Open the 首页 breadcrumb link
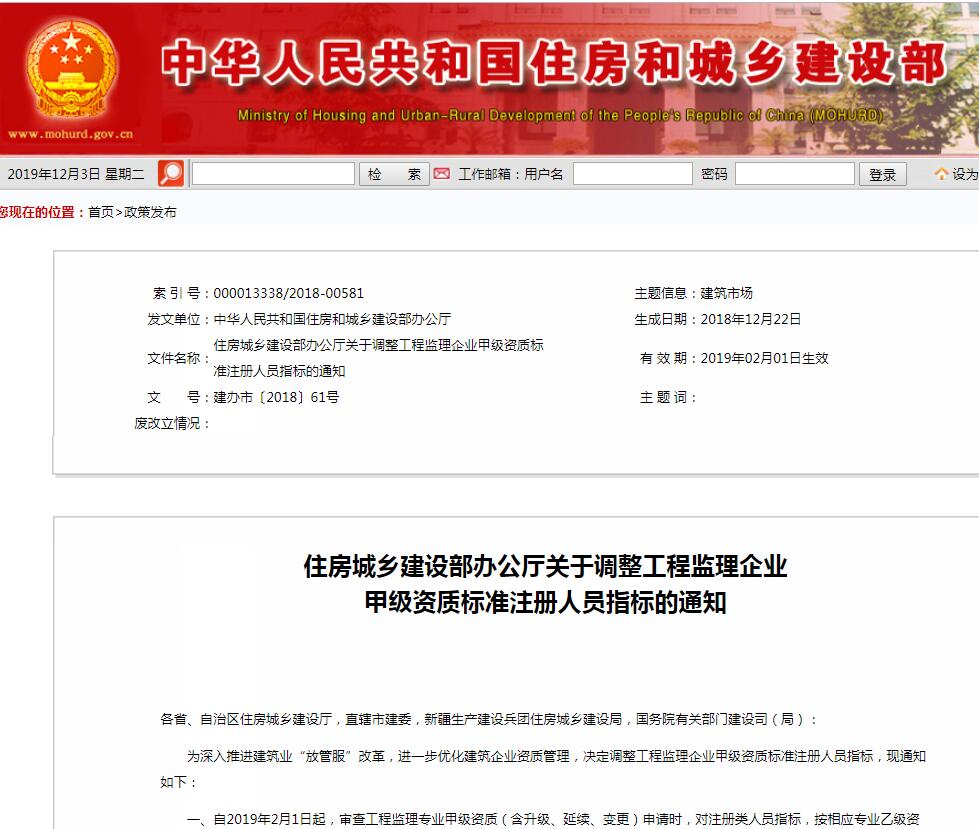979x829 pixels. [x=101, y=212]
